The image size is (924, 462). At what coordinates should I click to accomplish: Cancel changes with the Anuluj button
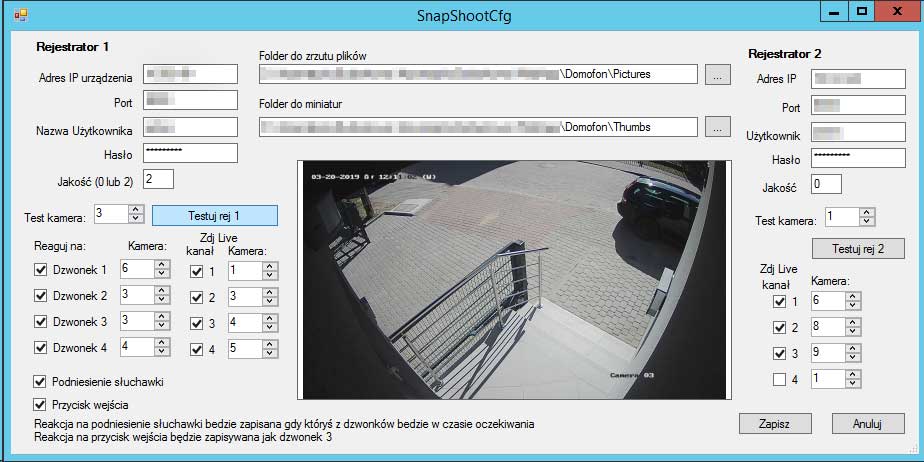867,423
